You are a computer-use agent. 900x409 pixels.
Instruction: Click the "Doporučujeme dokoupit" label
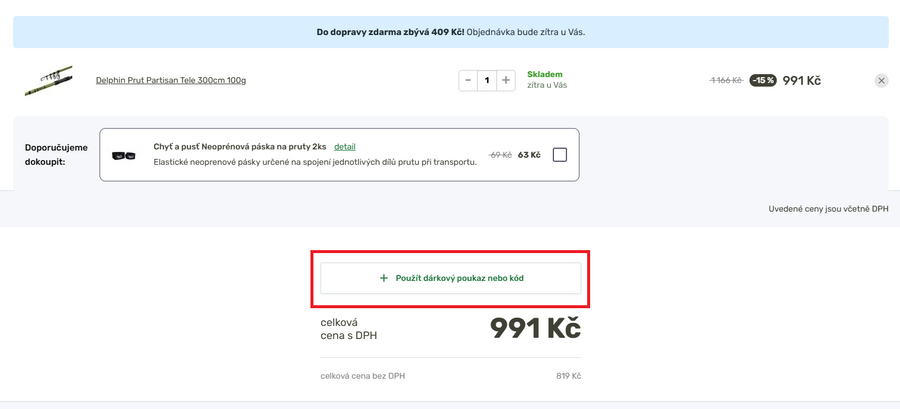tap(56, 154)
